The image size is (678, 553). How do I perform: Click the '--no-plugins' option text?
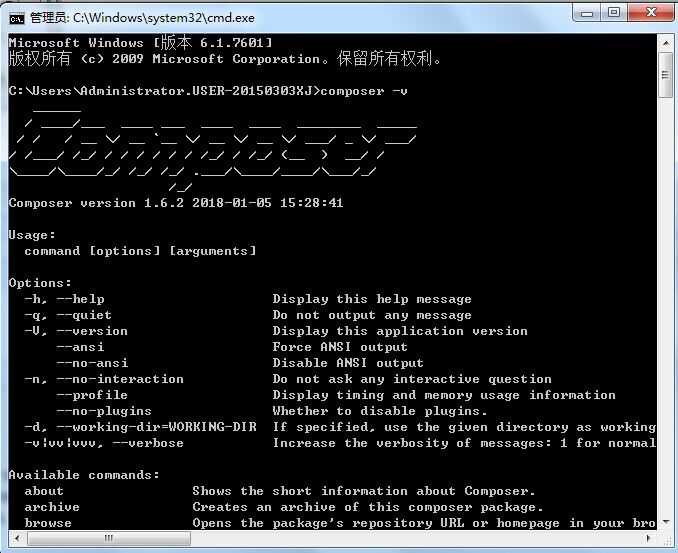tap(104, 411)
